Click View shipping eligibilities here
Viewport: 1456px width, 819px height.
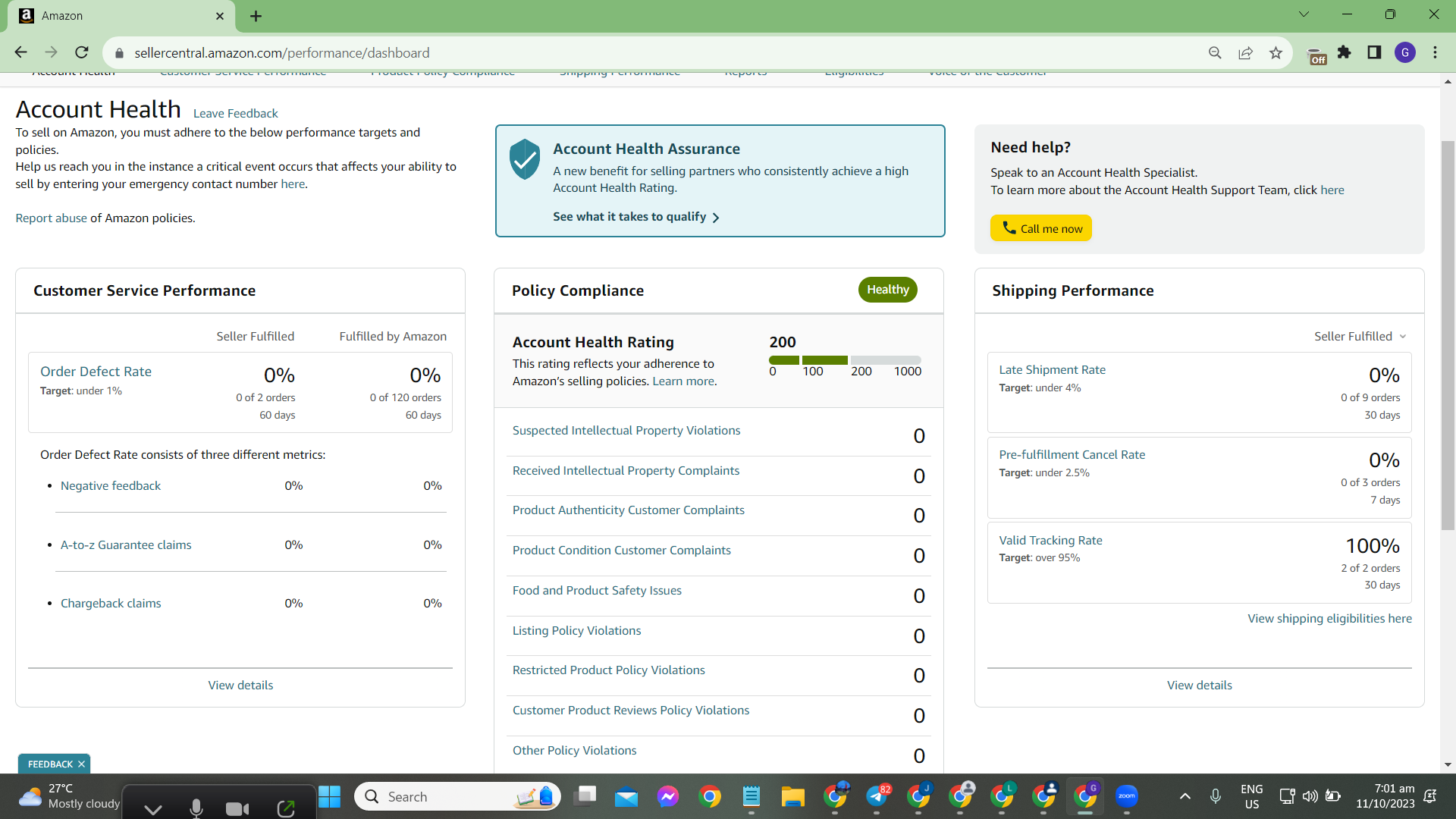(1329, 619)
